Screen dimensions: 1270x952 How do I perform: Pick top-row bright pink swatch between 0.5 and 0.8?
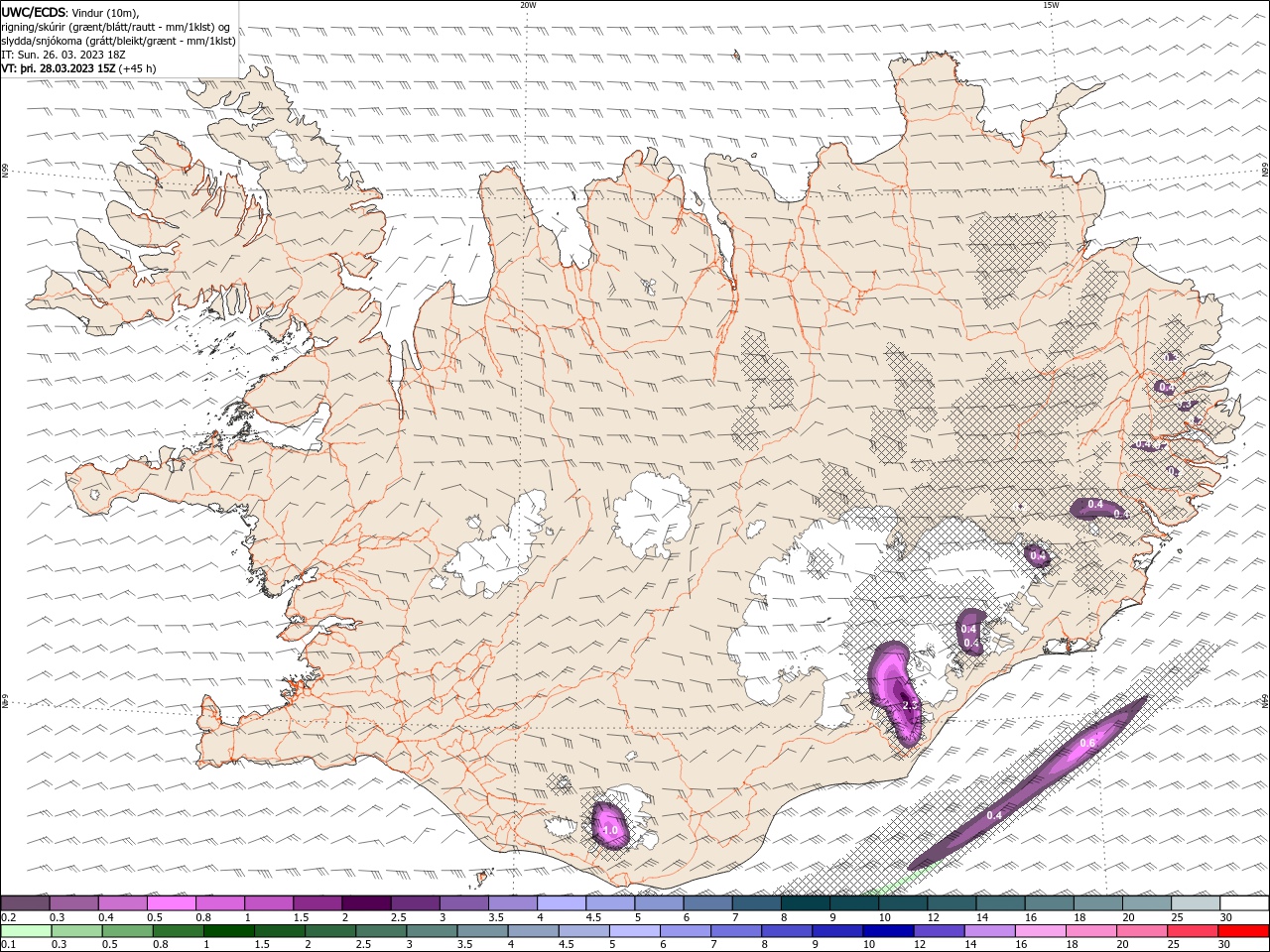pyautogui.click(x=172, y=902)
